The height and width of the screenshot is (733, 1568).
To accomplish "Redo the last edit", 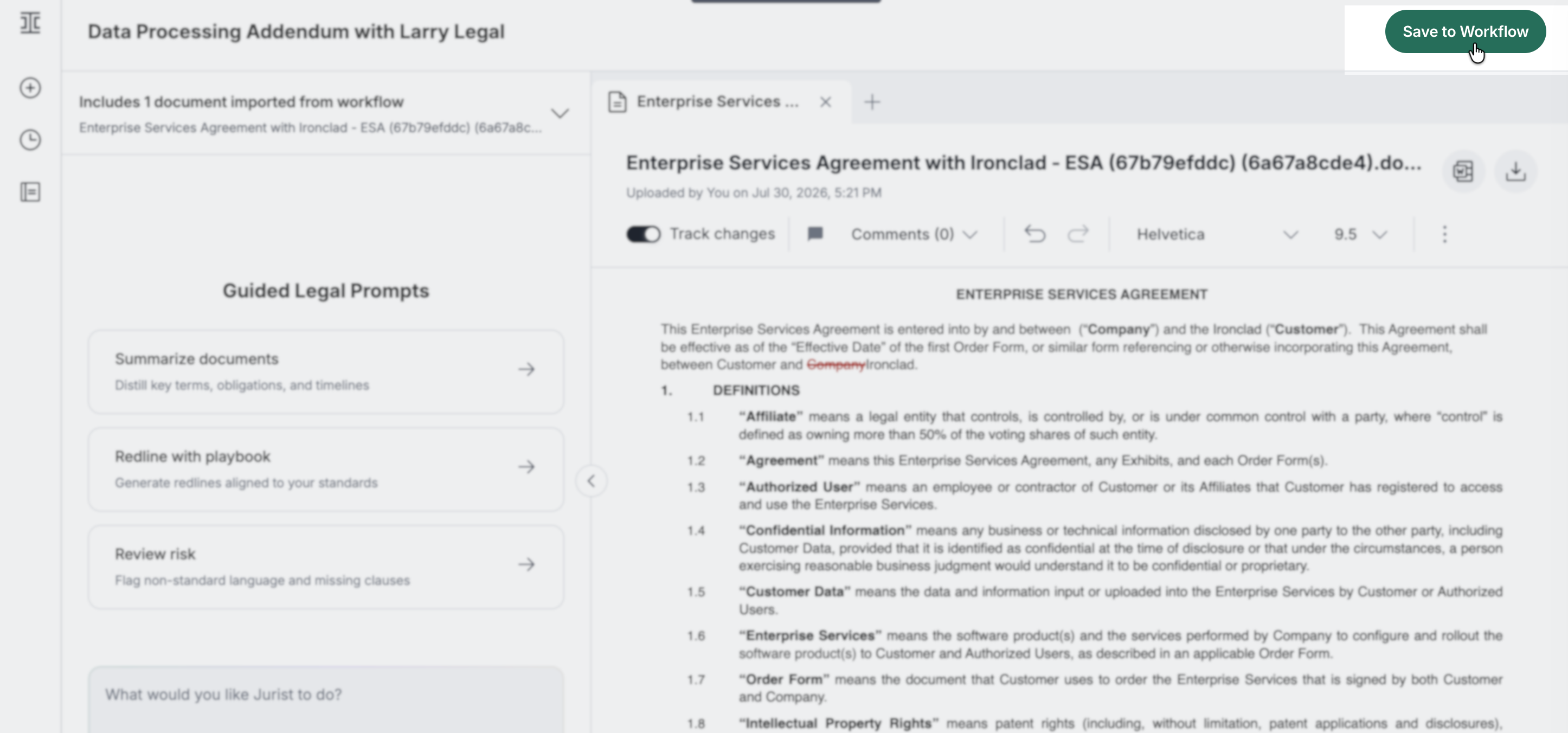I will [x=1078, y=234].
